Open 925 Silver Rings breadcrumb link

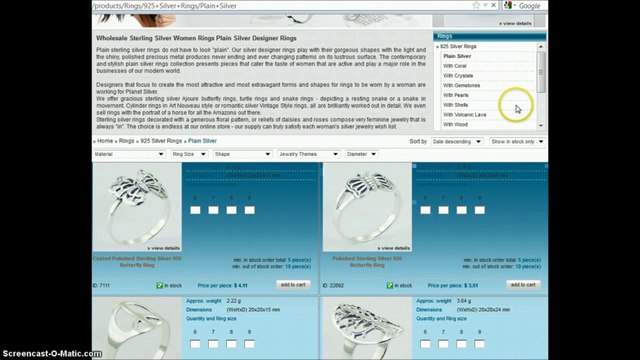pos(161,141)
